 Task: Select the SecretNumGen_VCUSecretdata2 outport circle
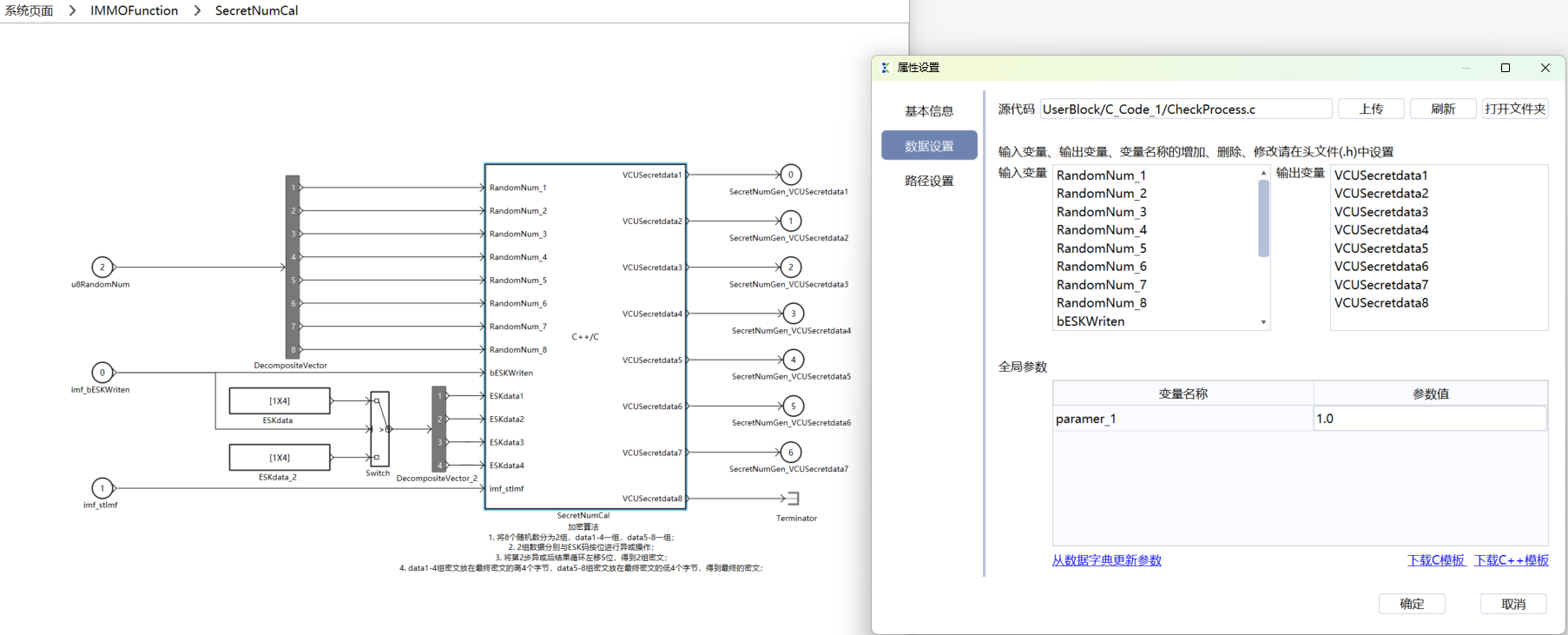point(791,221)
